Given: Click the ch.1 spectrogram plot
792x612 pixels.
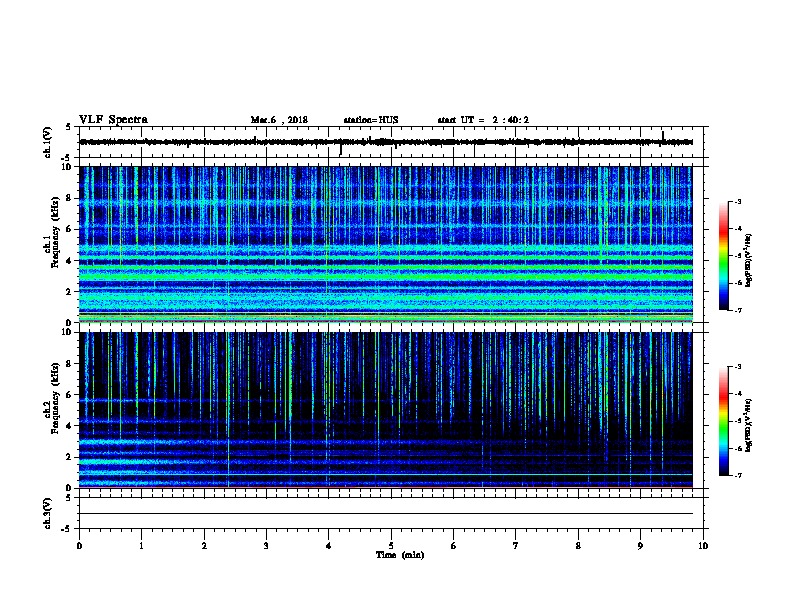Looking at the screenshot, I should pyautogui.click(x=386, y=244).
